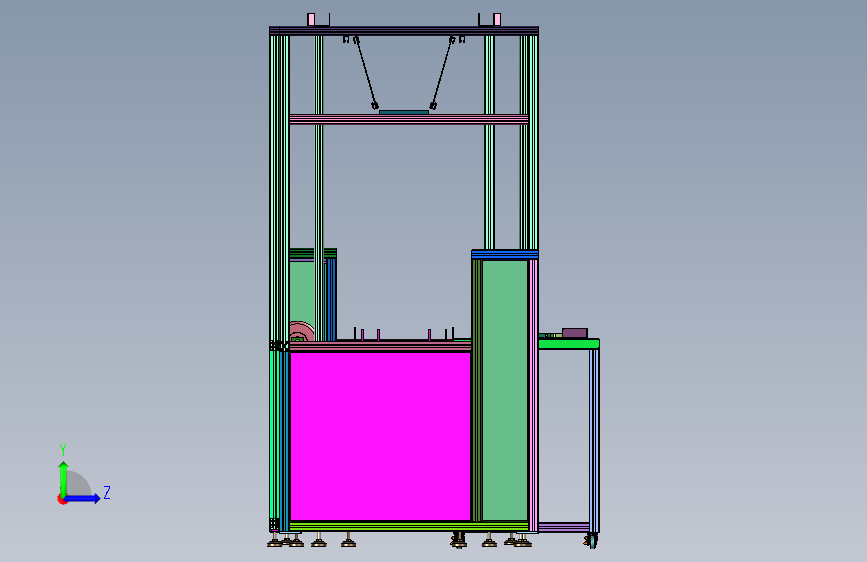Select the large magenta front panel
This screenshot has height=562, width=867.
pyautogui.click(x=380, y=436)
